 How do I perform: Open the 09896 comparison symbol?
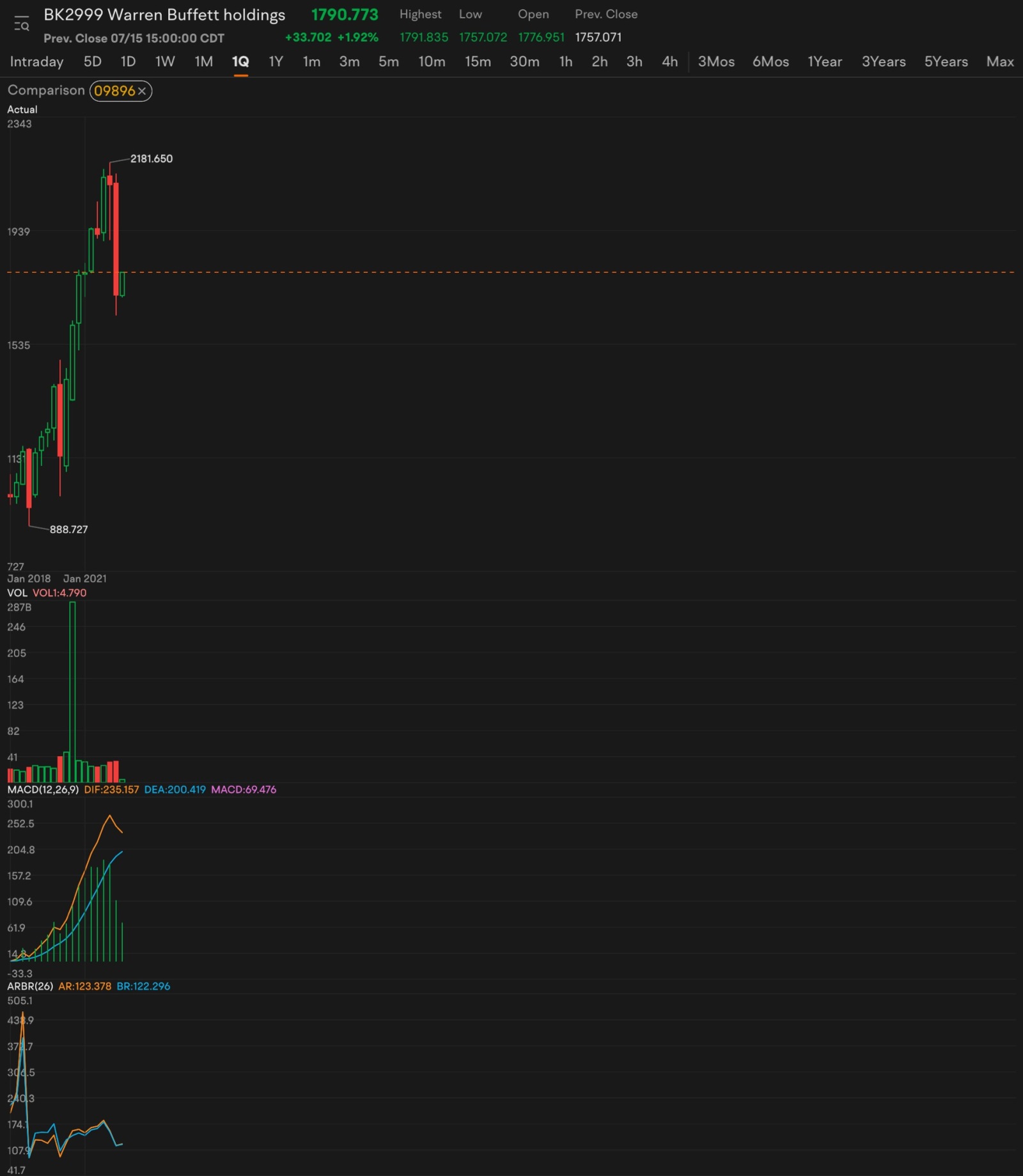point(114,91)
